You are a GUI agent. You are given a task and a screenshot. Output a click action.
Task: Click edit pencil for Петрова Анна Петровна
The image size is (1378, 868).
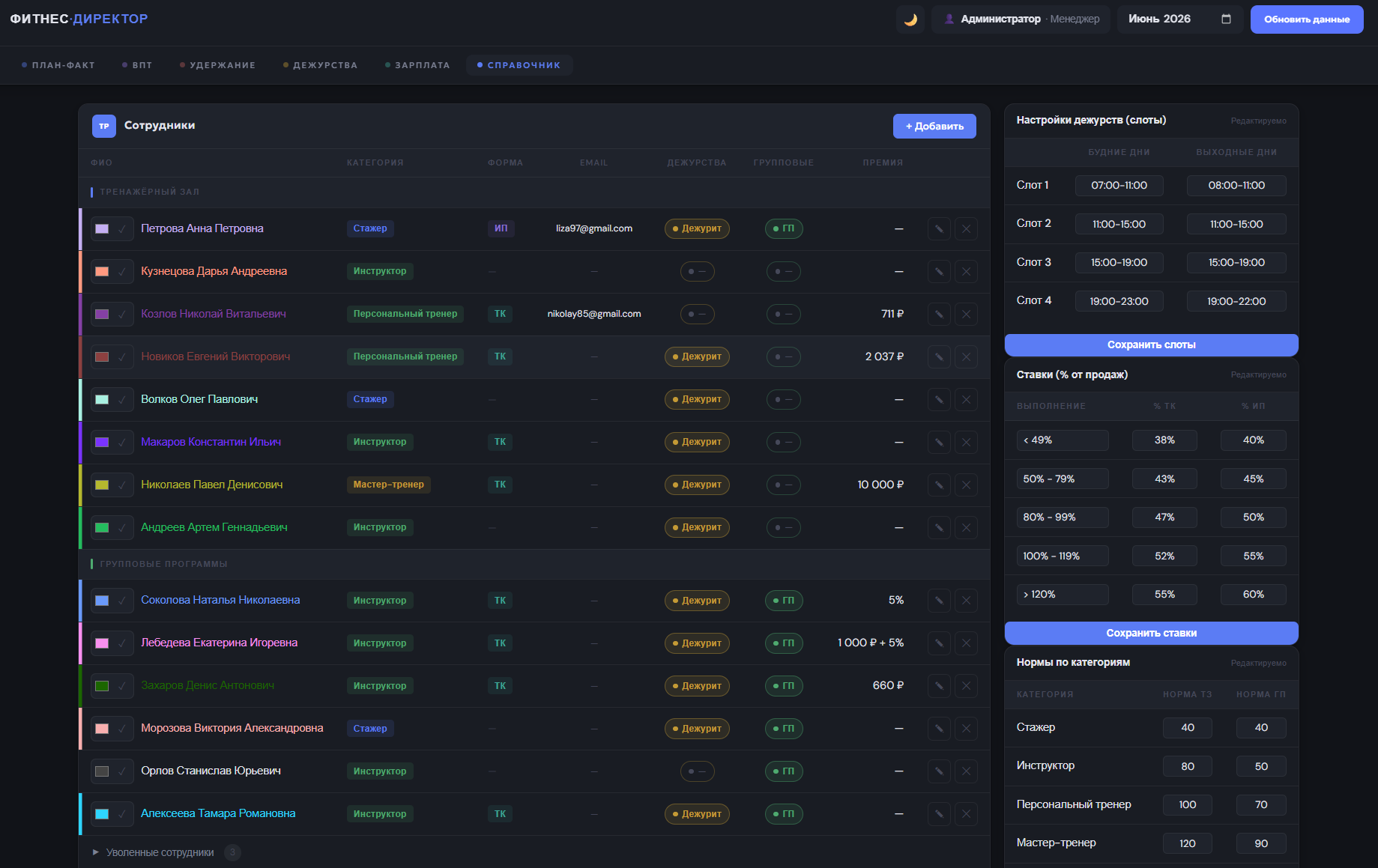(939, 229)
